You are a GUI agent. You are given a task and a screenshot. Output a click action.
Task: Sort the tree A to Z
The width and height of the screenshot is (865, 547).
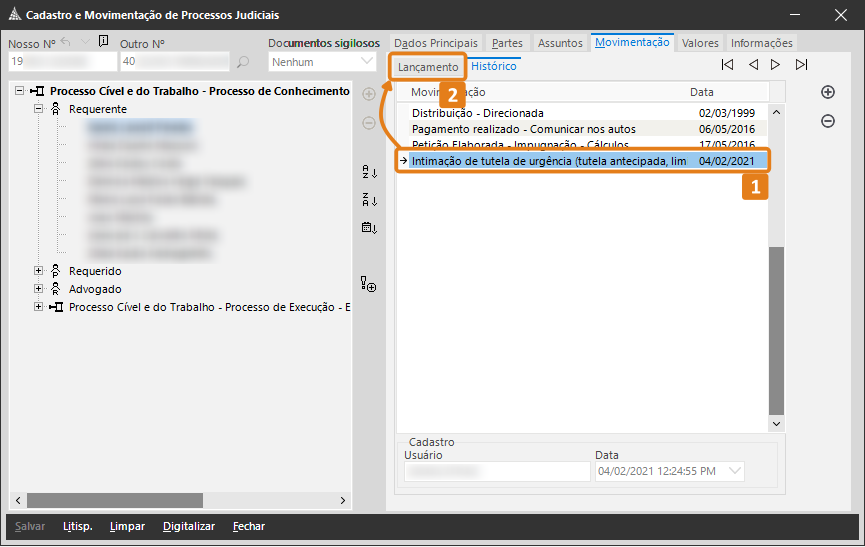(368, 172)
